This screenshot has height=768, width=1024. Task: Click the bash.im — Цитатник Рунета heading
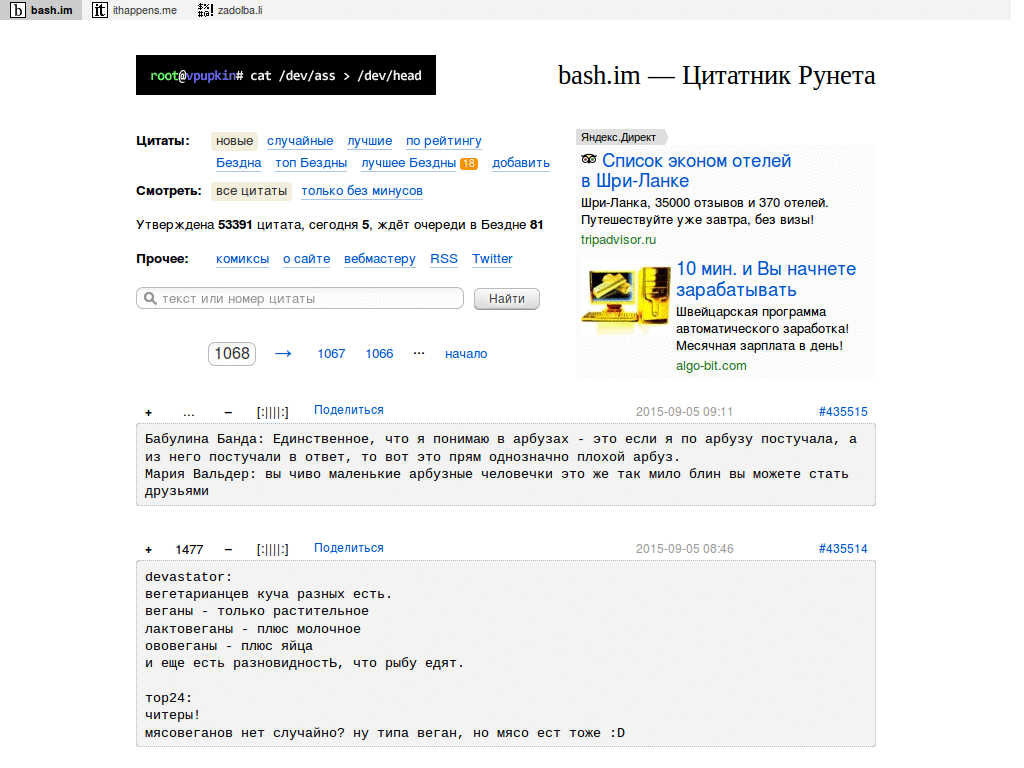[x=716, y=76]
